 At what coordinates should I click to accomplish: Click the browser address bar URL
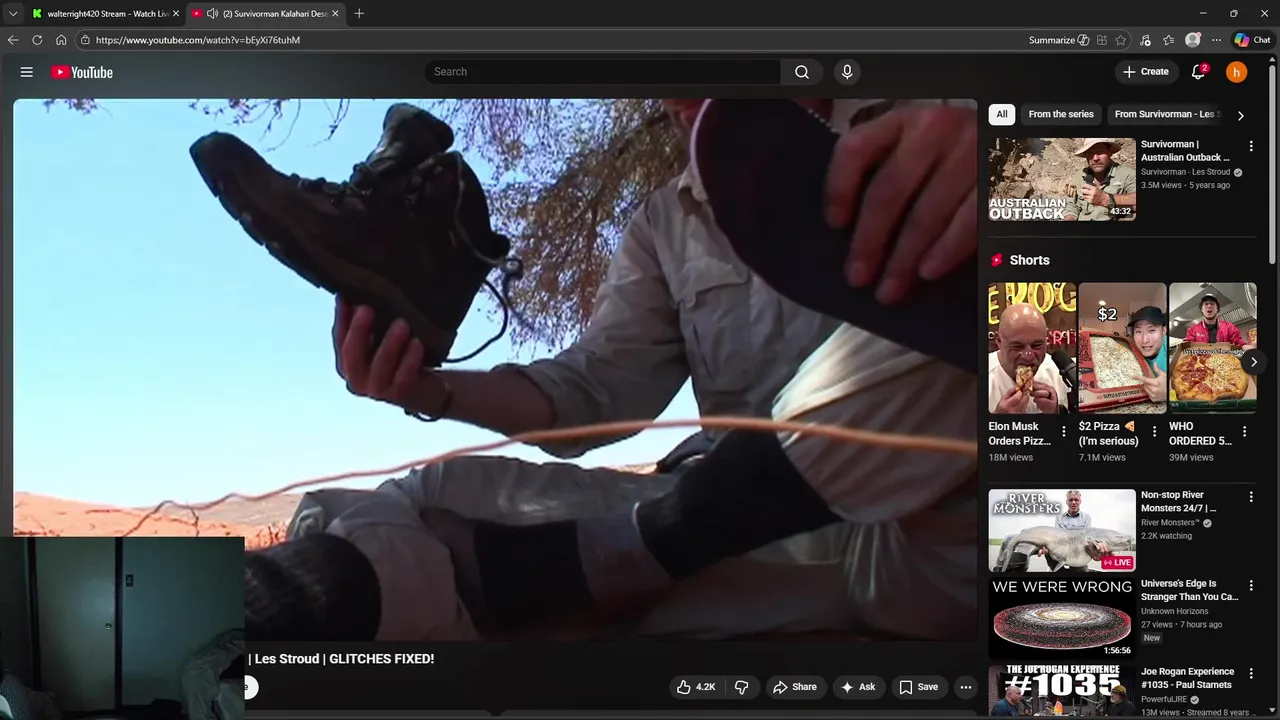click(x=197, y=40)
